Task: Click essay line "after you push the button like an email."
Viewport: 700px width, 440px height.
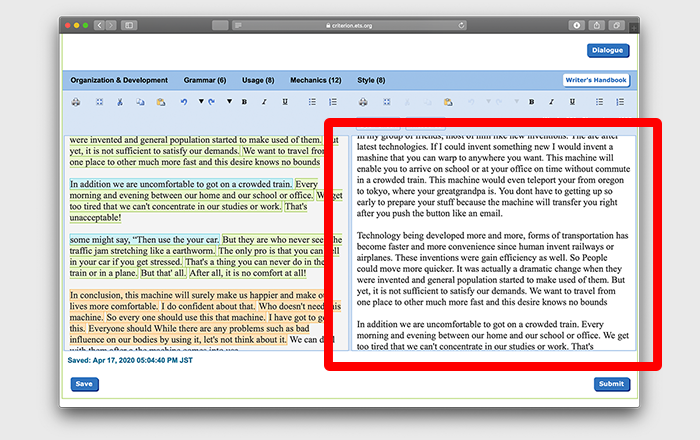Action: tap(429, 213)
